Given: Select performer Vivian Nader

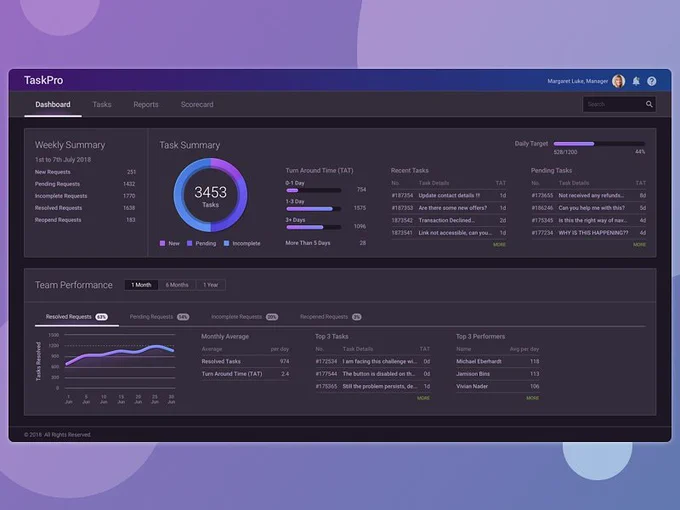Looking at the screenshot, I should (x=498, y=386).
